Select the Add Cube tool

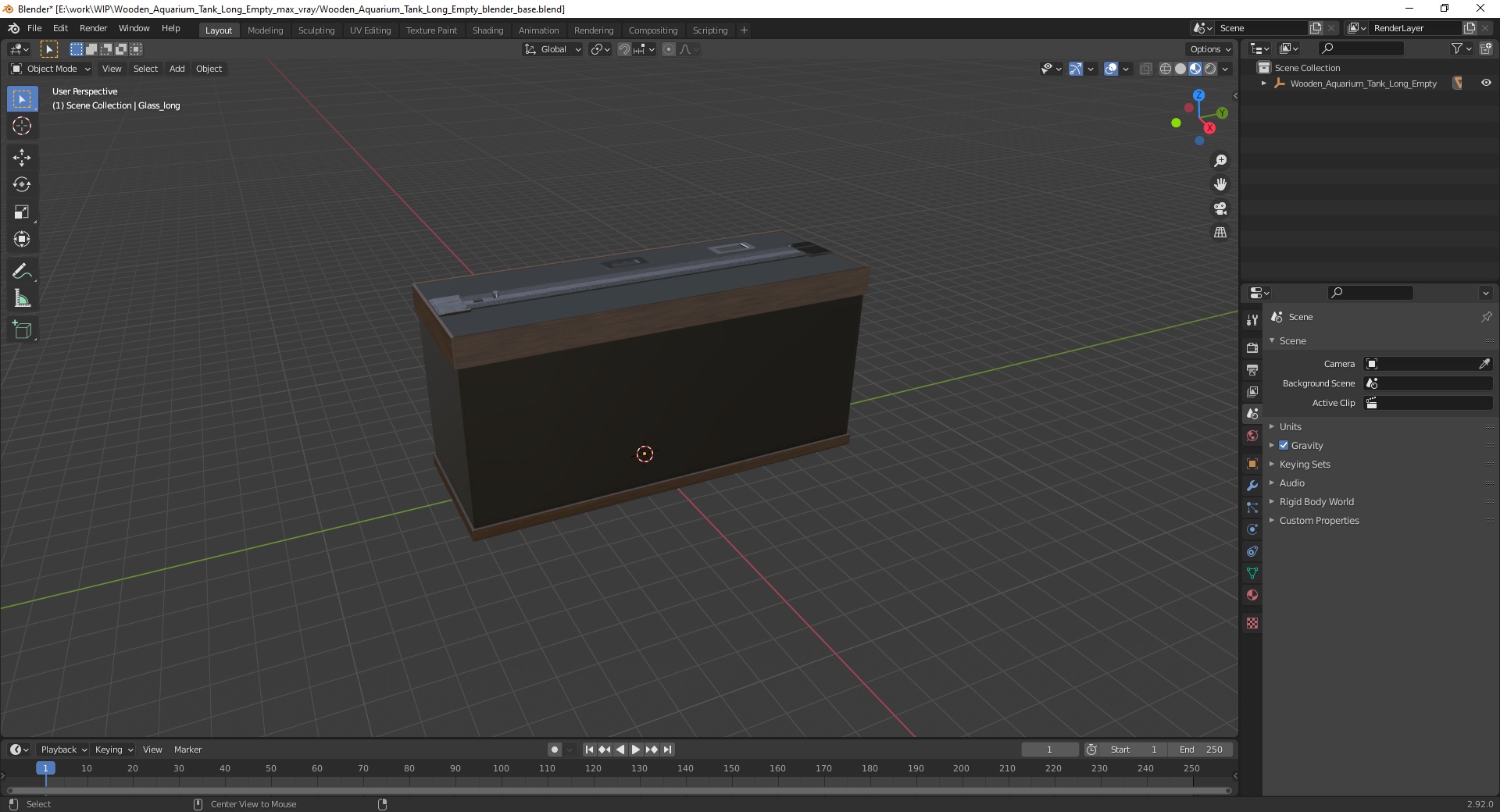click(x=22, y=330)
